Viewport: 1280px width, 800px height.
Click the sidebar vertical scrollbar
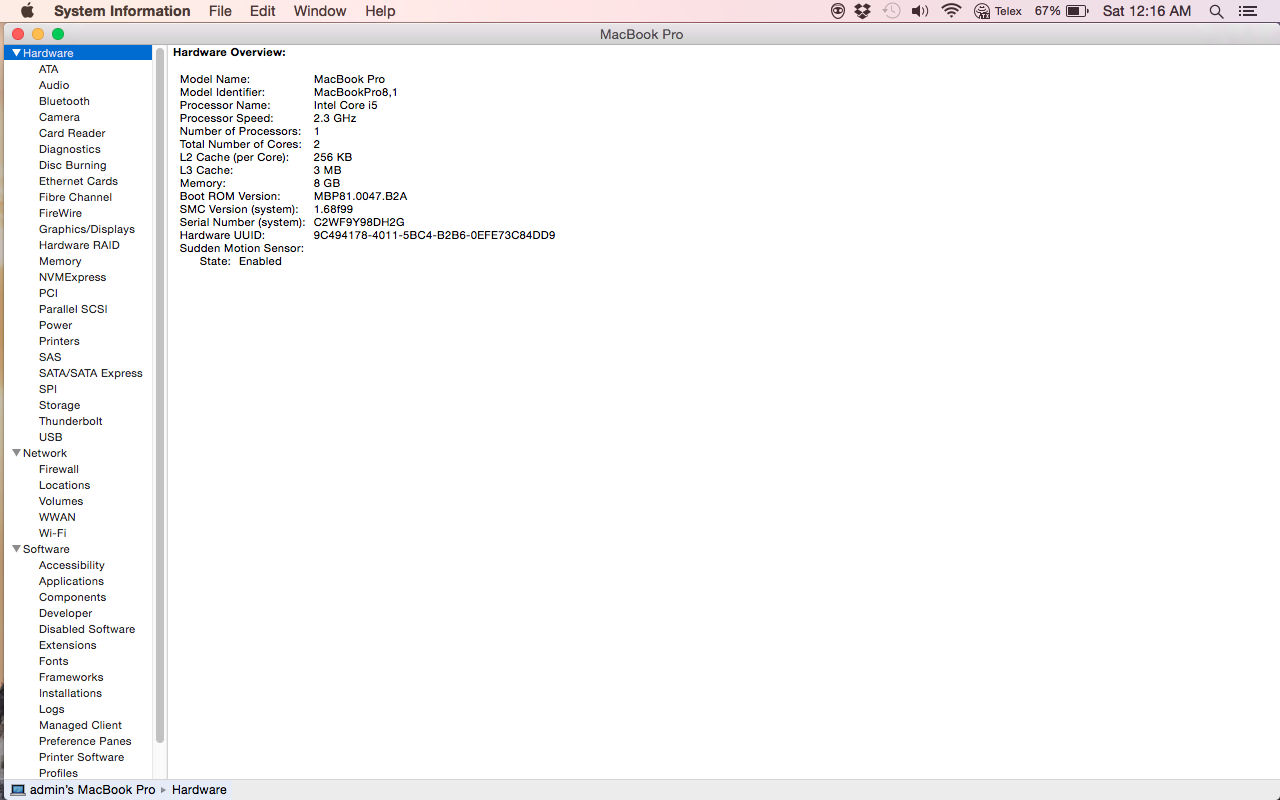[x=160, y=400]
